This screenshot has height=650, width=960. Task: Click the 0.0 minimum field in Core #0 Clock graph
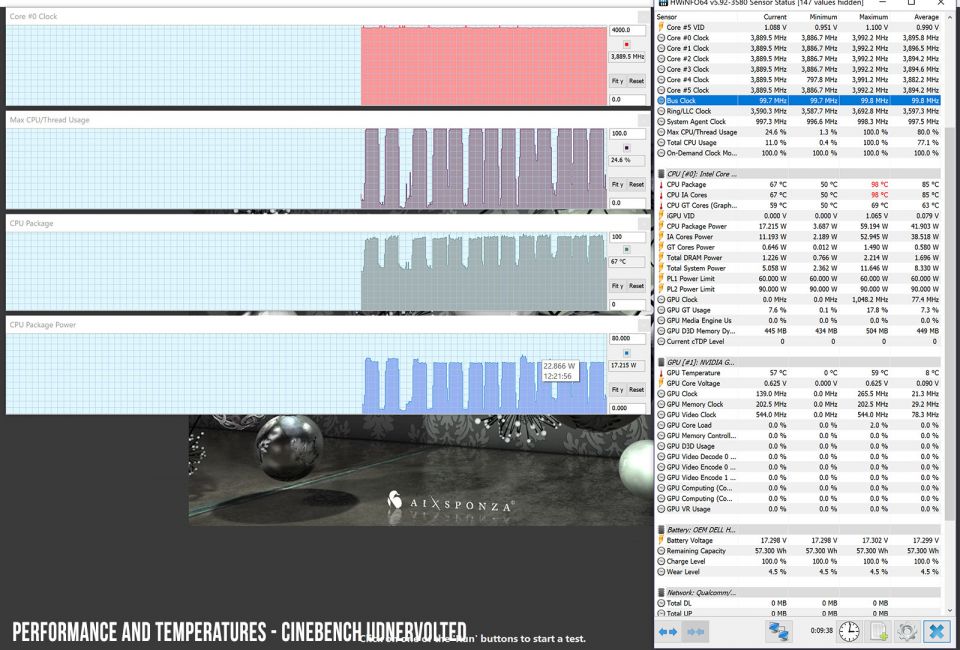[628, 99]
